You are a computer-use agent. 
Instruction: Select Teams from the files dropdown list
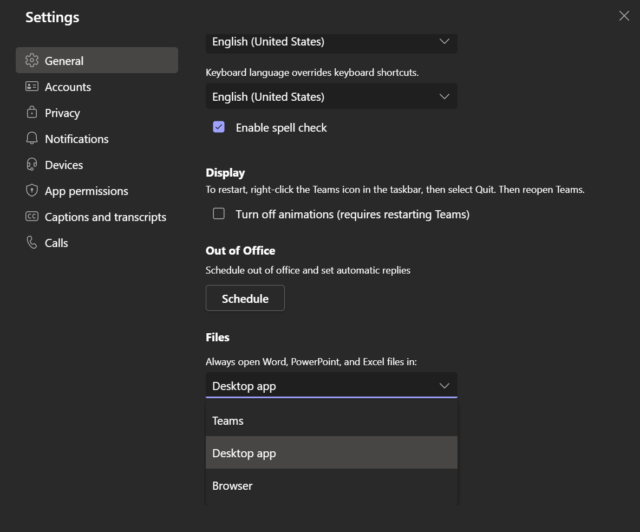pyautogui.click(x=331, y=421)
